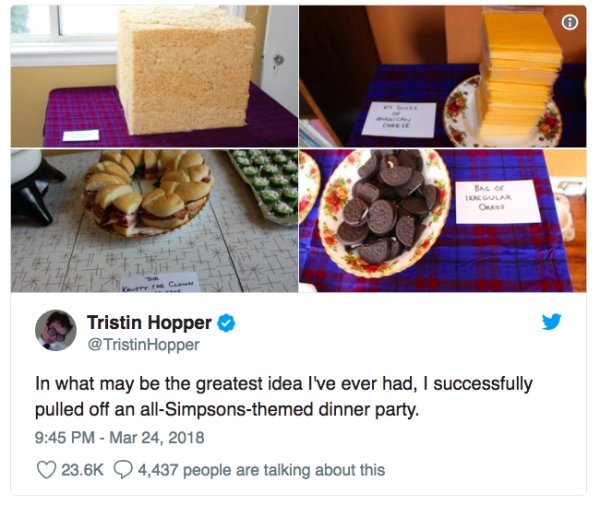This screenshot has height=505, width=600.
Task: Click the Tristin Hopper display name
Action: (149, 323)
